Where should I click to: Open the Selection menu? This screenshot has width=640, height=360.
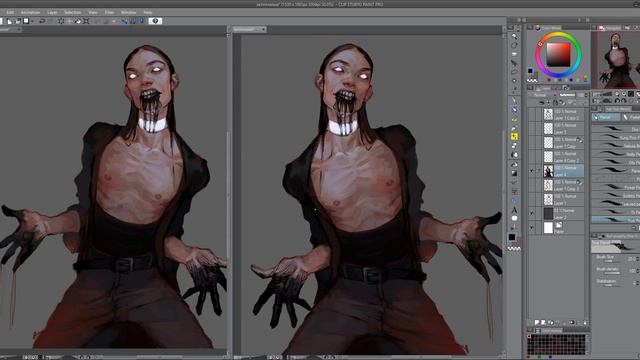coord(73,13)
